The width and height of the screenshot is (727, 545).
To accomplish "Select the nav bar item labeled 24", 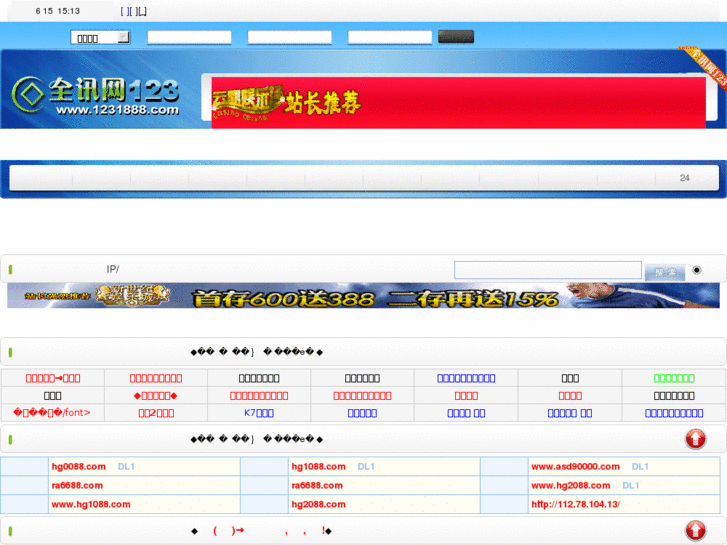I will (685, 178).
